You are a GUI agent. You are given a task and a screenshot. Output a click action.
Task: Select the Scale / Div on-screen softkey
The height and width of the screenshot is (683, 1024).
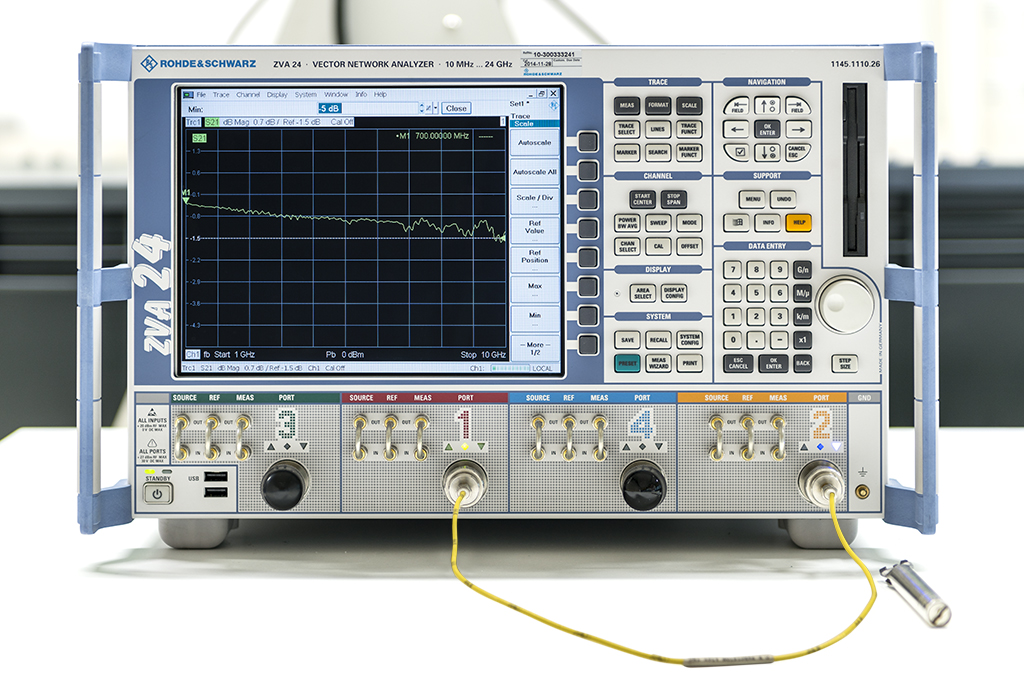[x=535, y=200]
